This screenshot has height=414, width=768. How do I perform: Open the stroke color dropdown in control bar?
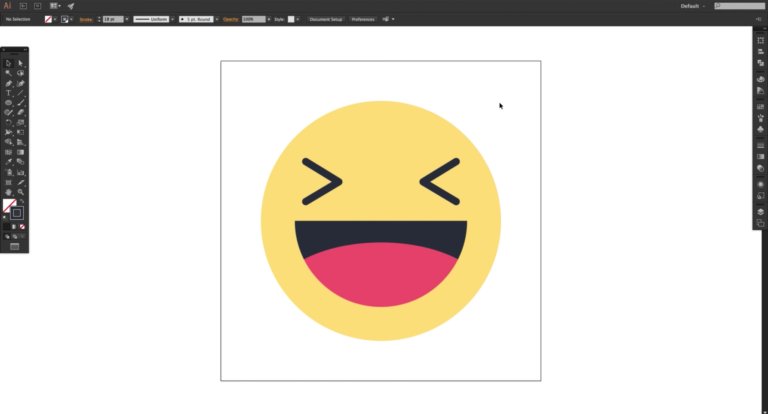[72, 20]
